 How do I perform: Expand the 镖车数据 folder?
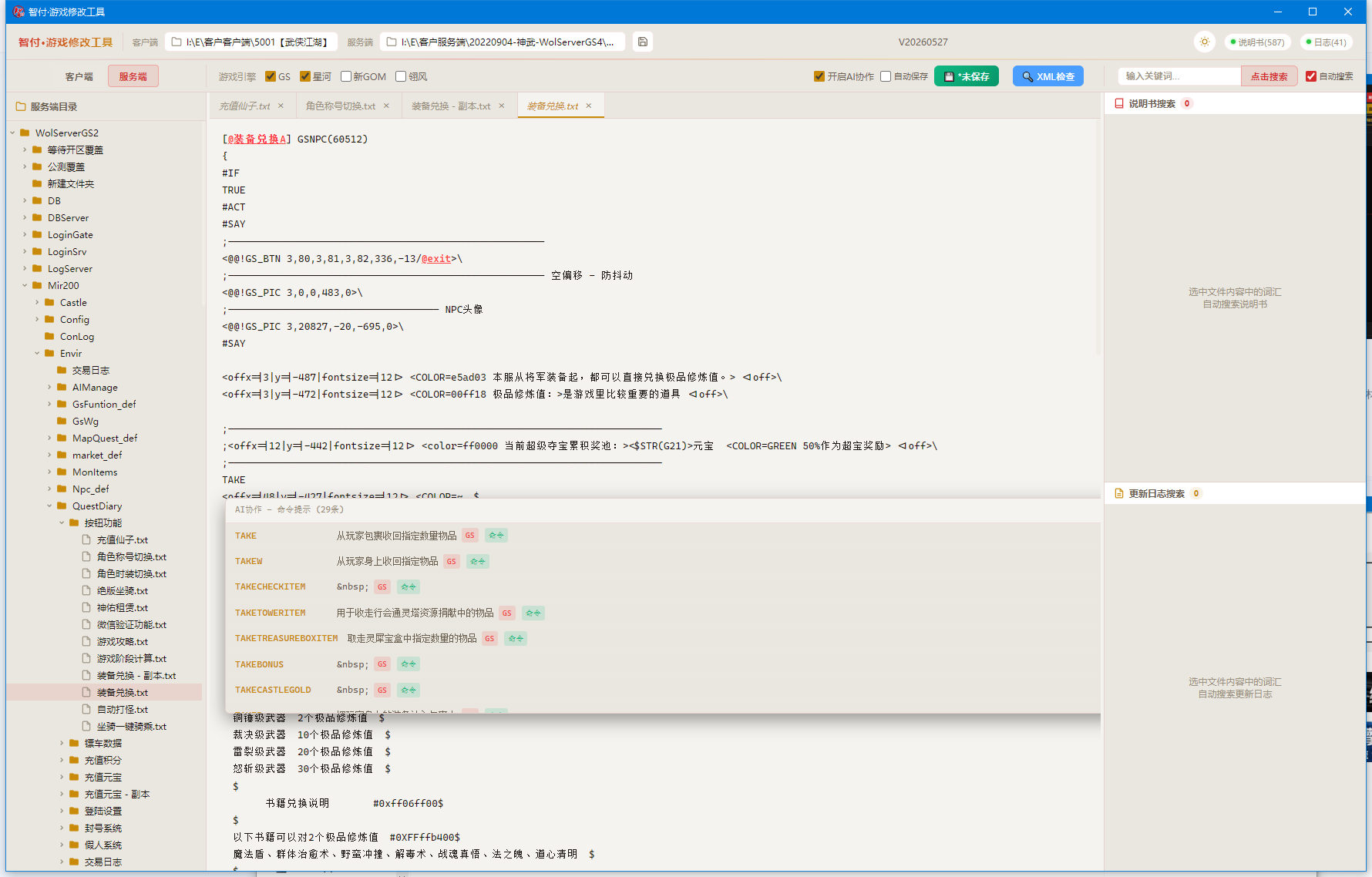(x=62, y=743)
